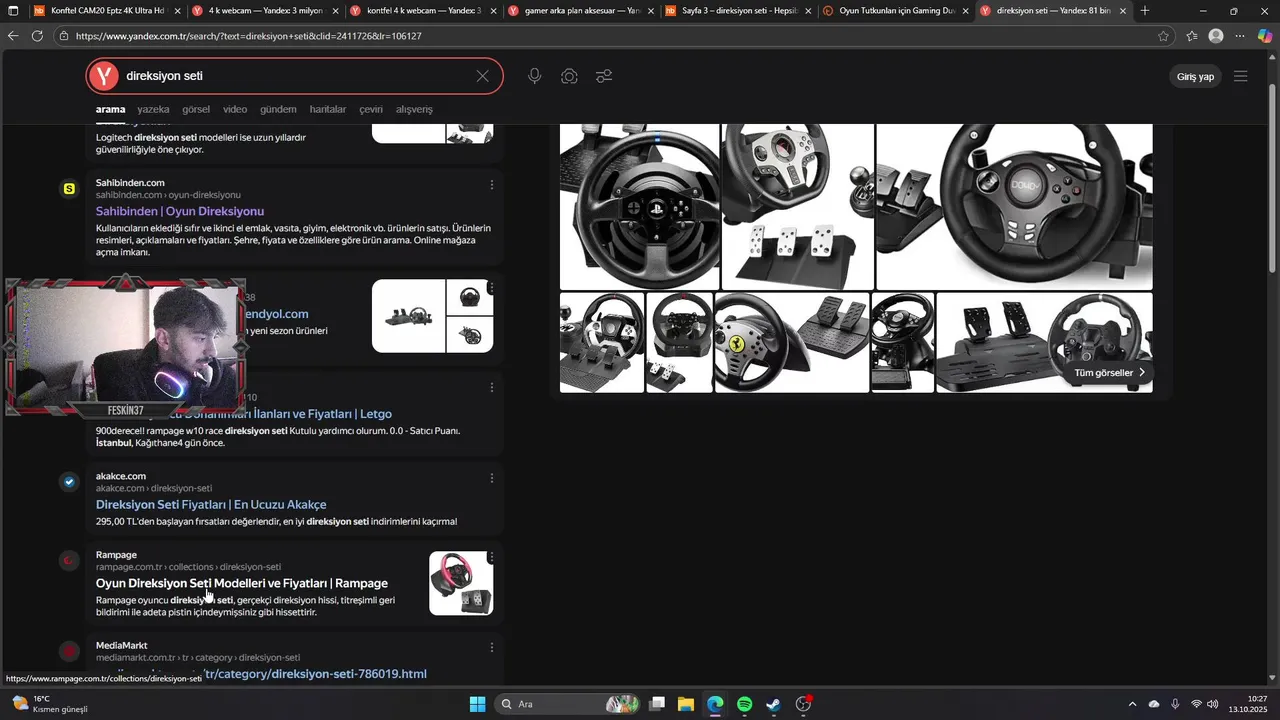Switch to haritalar tab
Screen dimensions: 1280x720
click(x=328, y=109)
